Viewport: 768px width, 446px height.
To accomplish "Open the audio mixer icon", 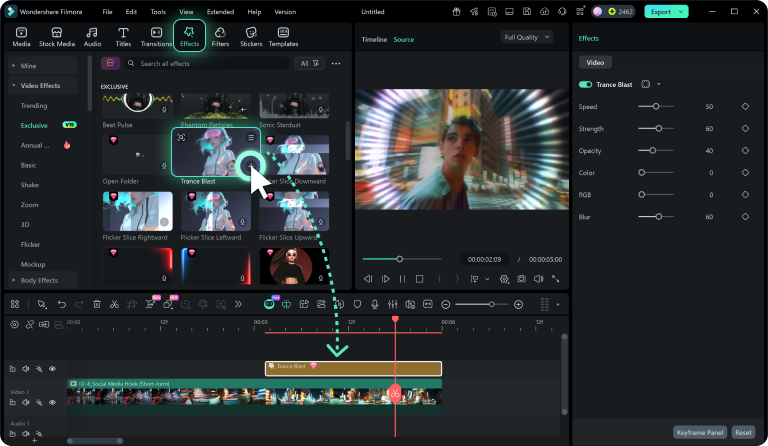I will [392, 305].
